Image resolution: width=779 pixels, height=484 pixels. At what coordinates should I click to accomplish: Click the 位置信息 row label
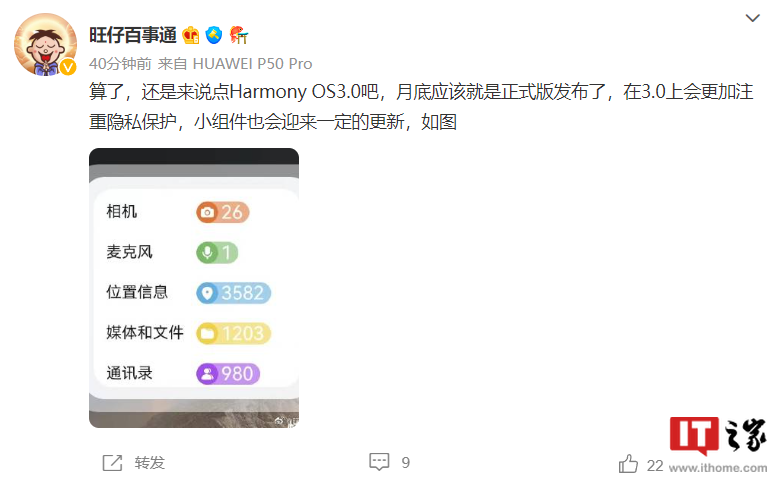tap(137, 292)
